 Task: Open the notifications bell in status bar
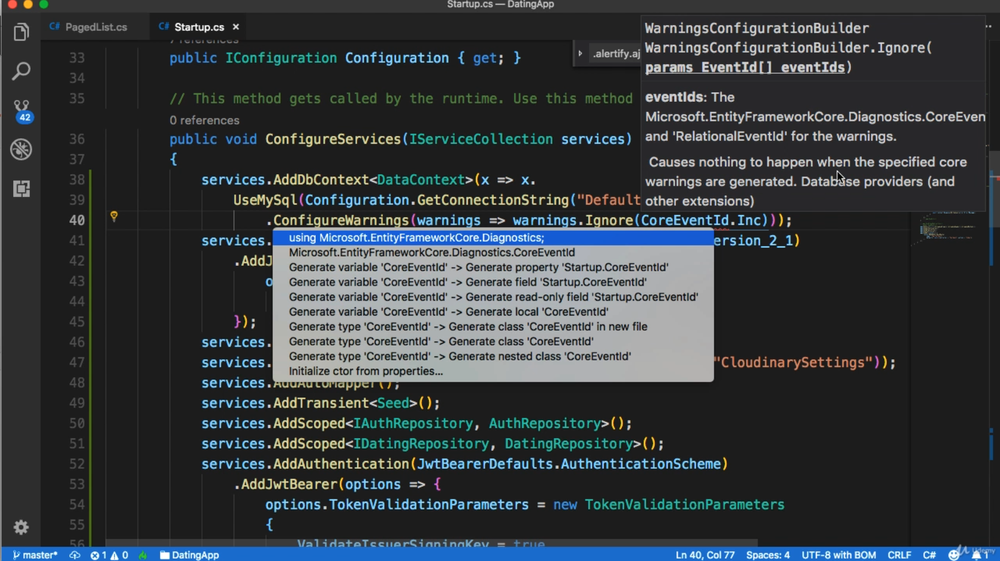pos(978,555)
